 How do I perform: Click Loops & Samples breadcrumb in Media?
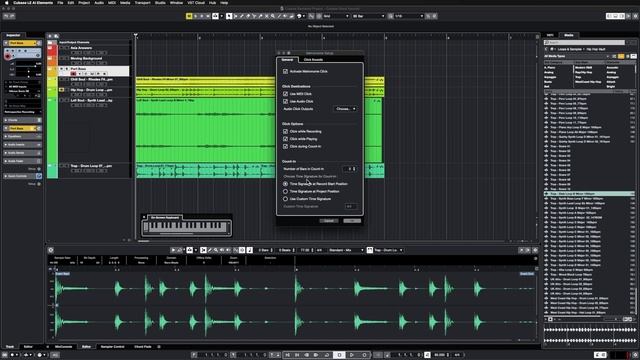tap(569, 49)
